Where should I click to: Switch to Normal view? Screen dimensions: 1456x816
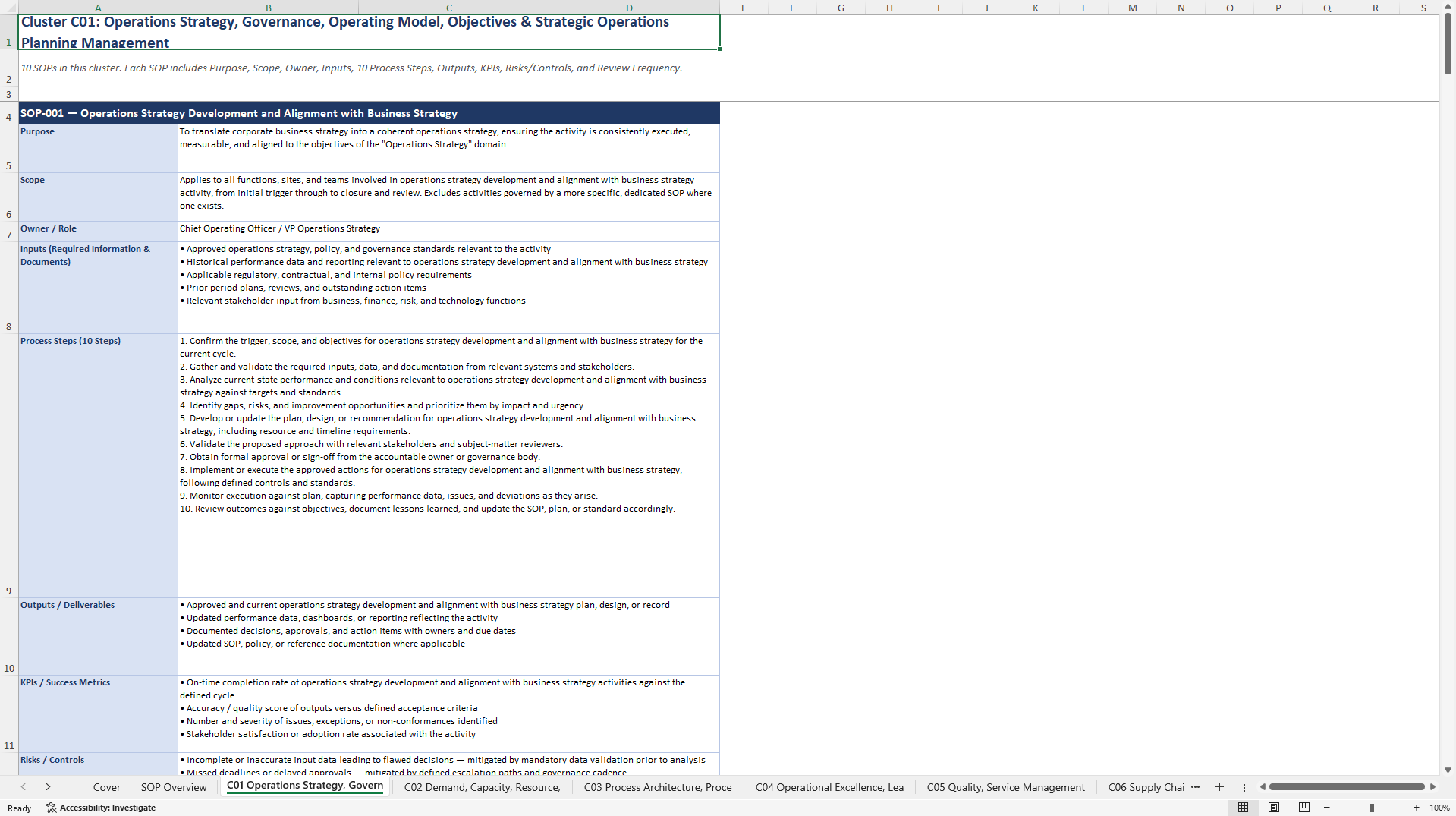pyautogui.click(x=1243, y=808)
